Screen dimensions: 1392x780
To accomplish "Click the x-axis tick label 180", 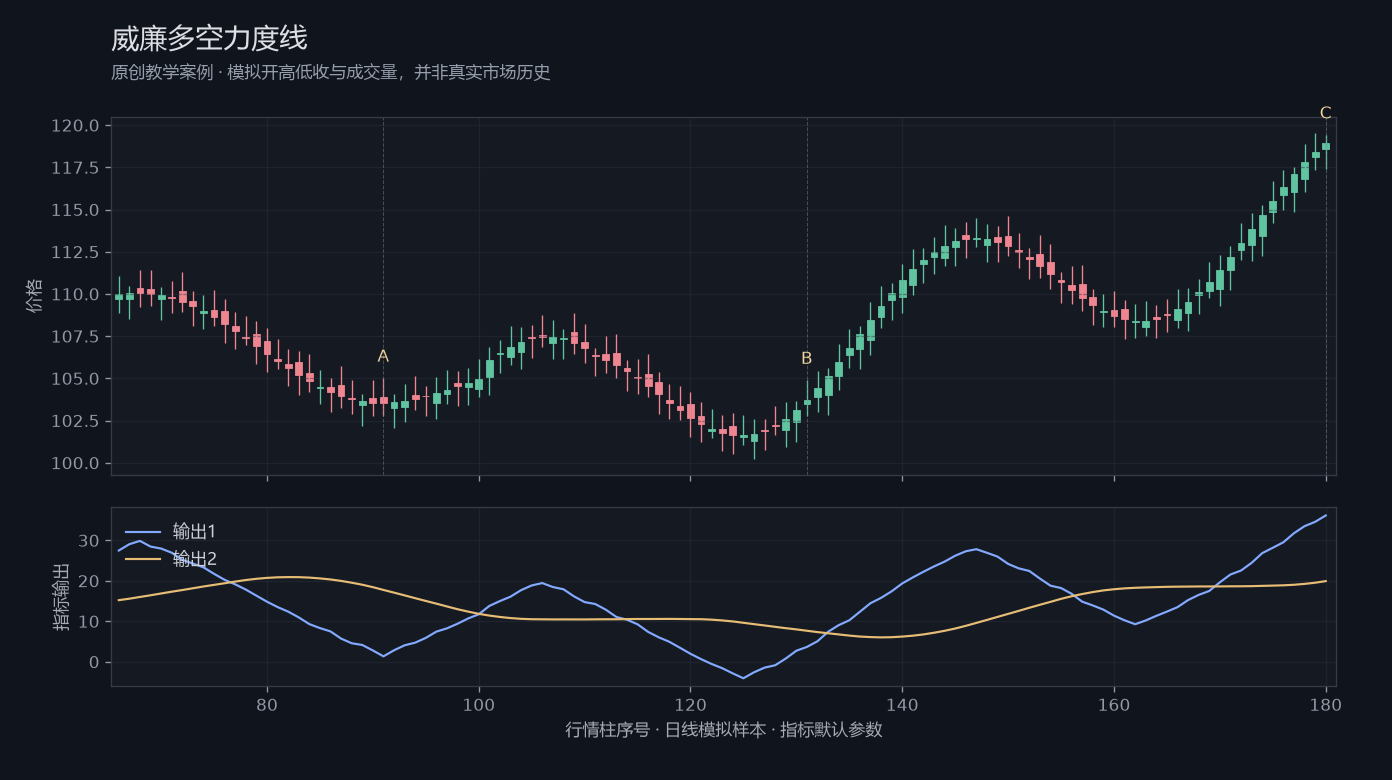I will [1326, 705].
